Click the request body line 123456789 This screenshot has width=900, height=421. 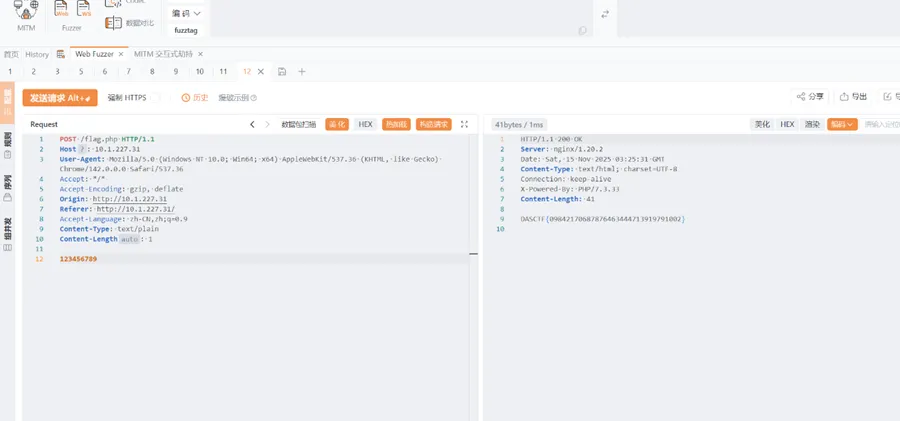78,259
